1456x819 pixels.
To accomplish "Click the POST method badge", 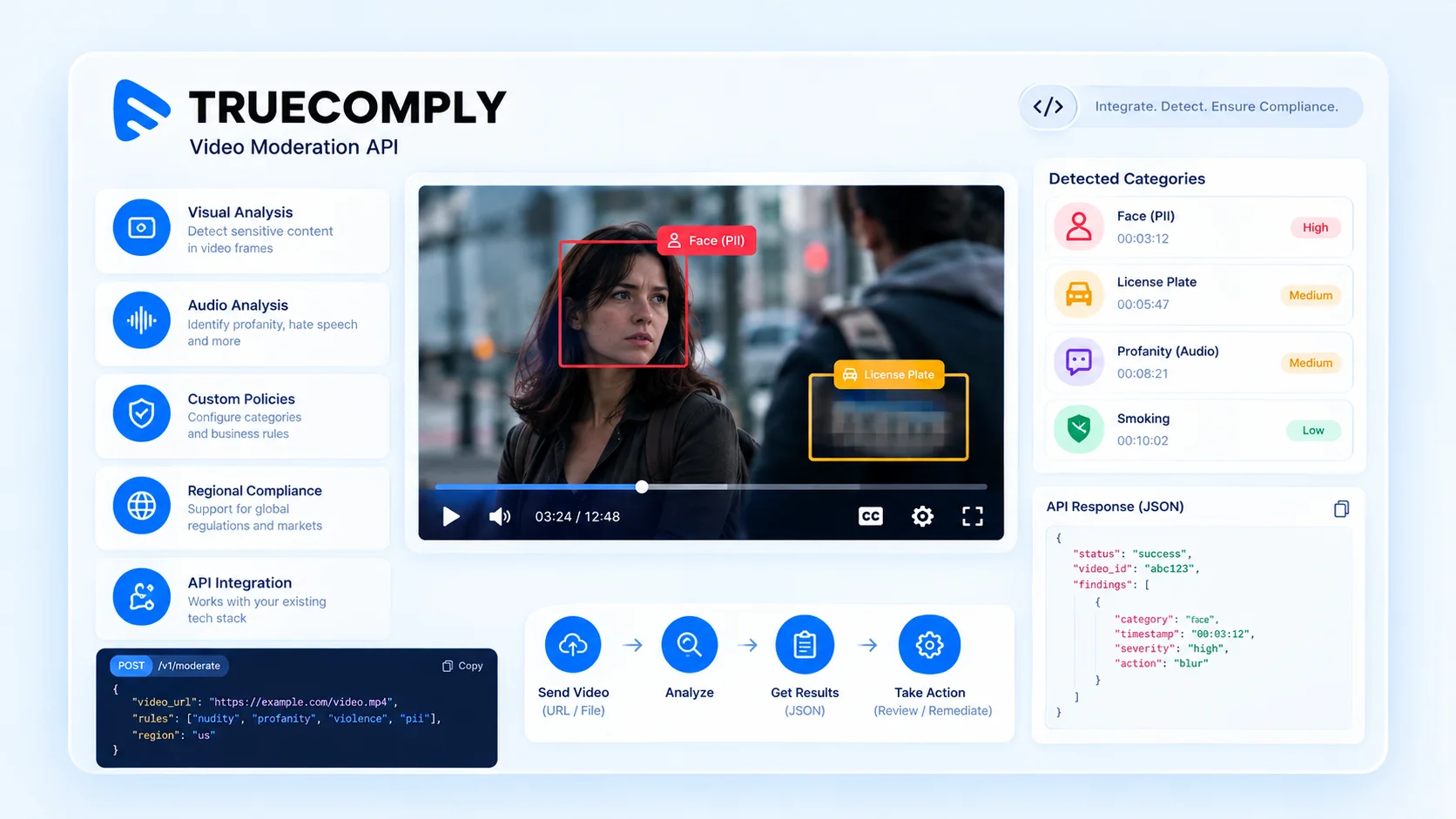I will (x=131, y=666).
